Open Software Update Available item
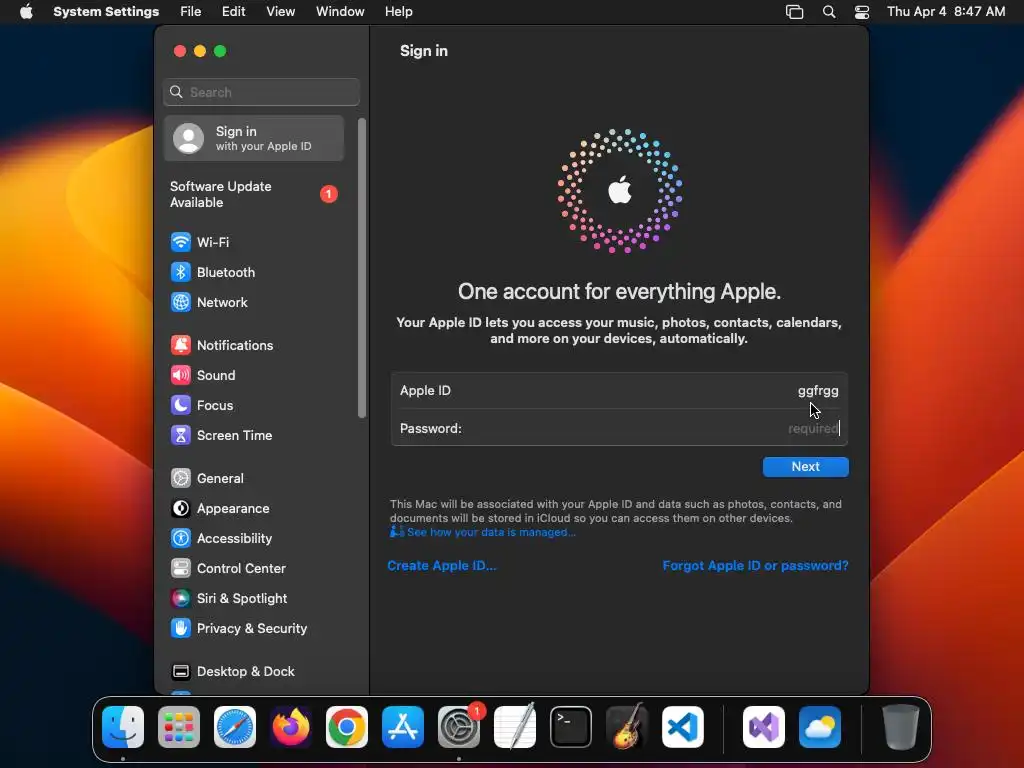 (254, 195)
